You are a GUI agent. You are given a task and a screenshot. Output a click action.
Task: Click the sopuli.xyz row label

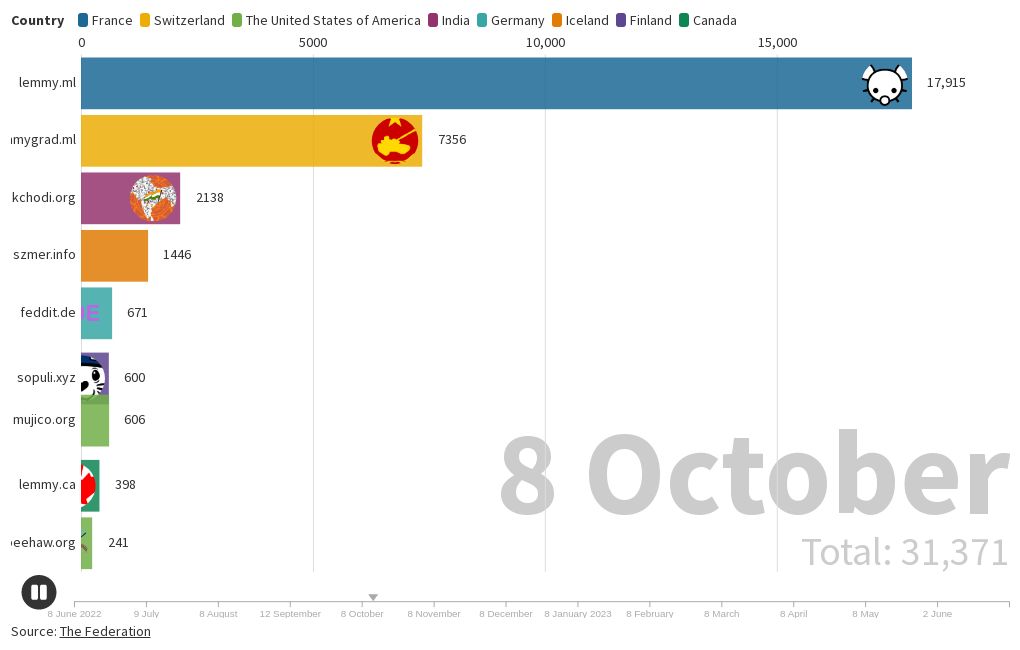[x=46, y=377]
